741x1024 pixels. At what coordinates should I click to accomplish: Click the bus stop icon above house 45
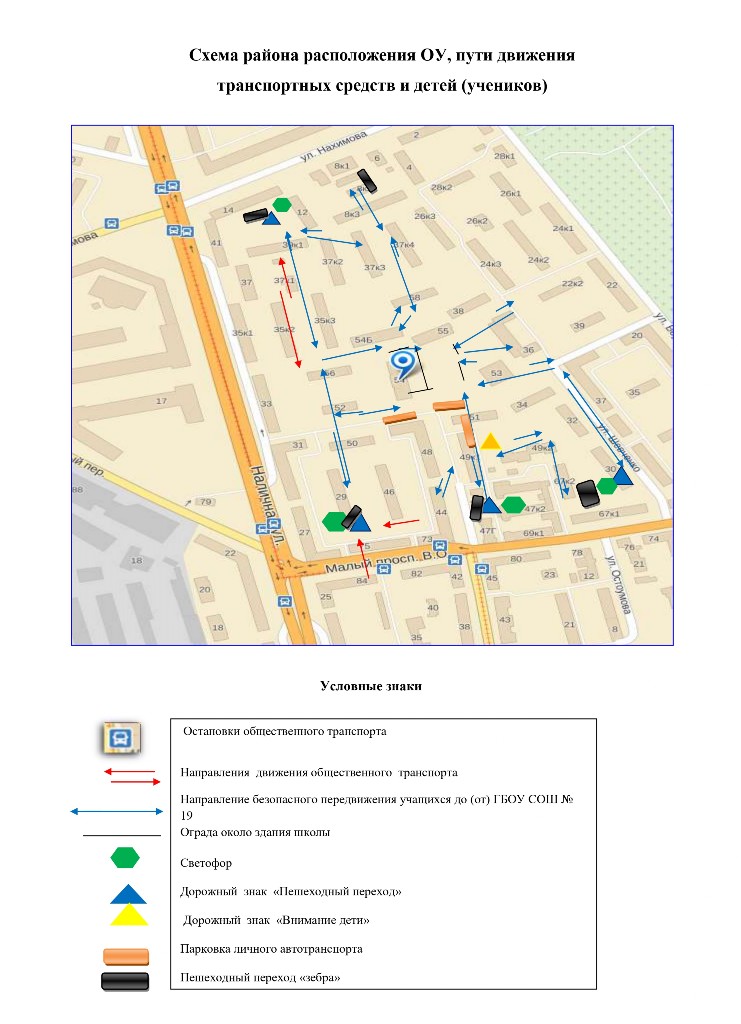[x=482, y=569]
